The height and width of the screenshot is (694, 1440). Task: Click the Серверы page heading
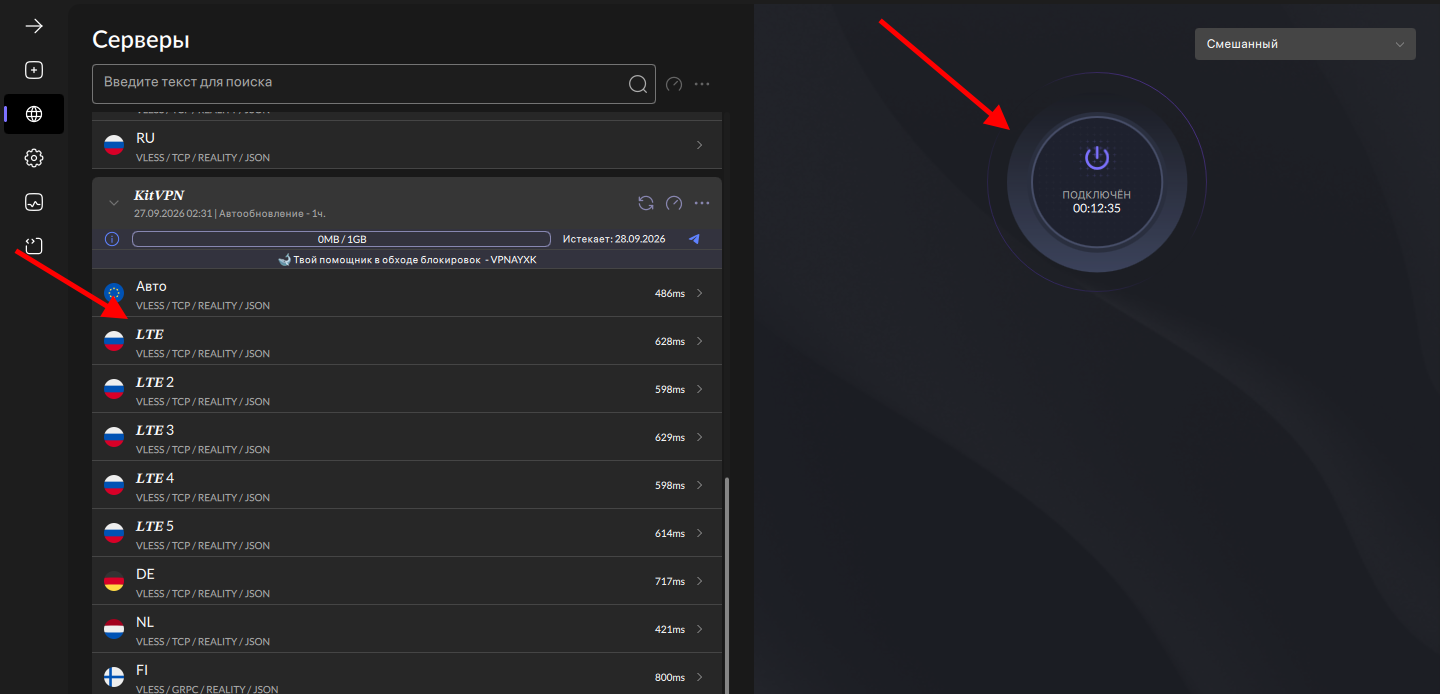click(141, 40)
